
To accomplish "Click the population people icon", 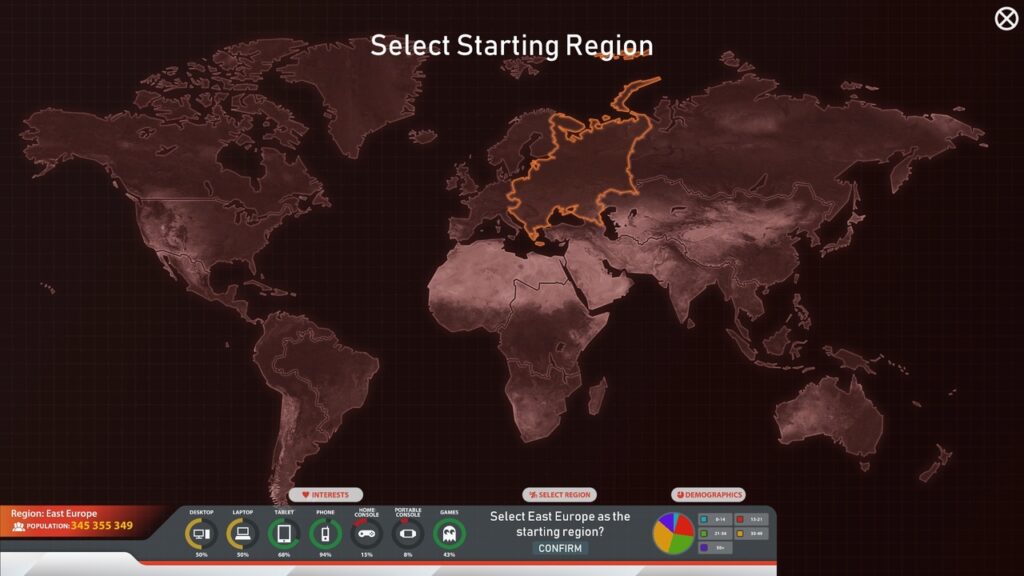I will tap(18, 526).
